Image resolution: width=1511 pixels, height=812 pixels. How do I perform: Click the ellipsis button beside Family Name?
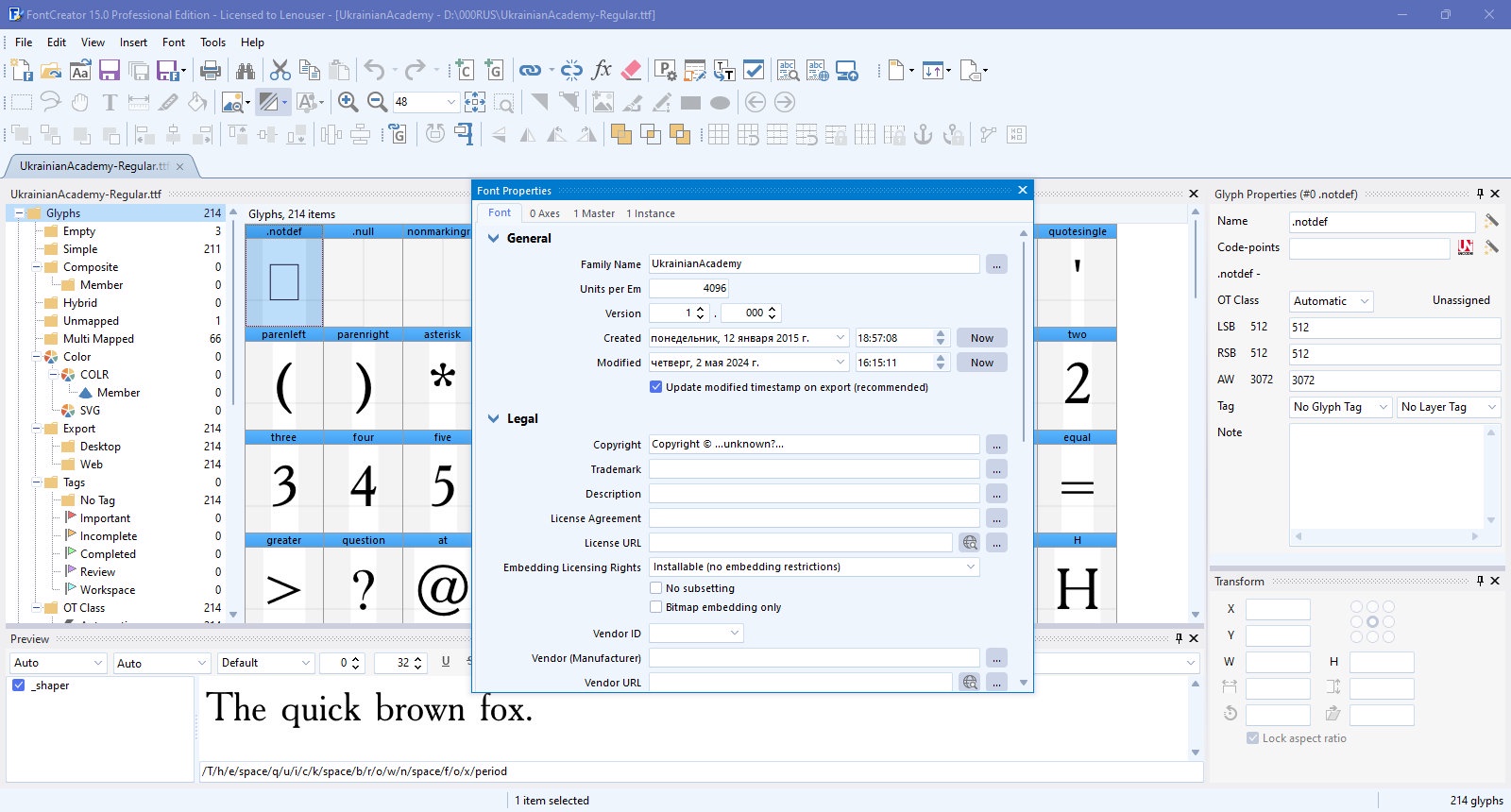pos(996,264)
